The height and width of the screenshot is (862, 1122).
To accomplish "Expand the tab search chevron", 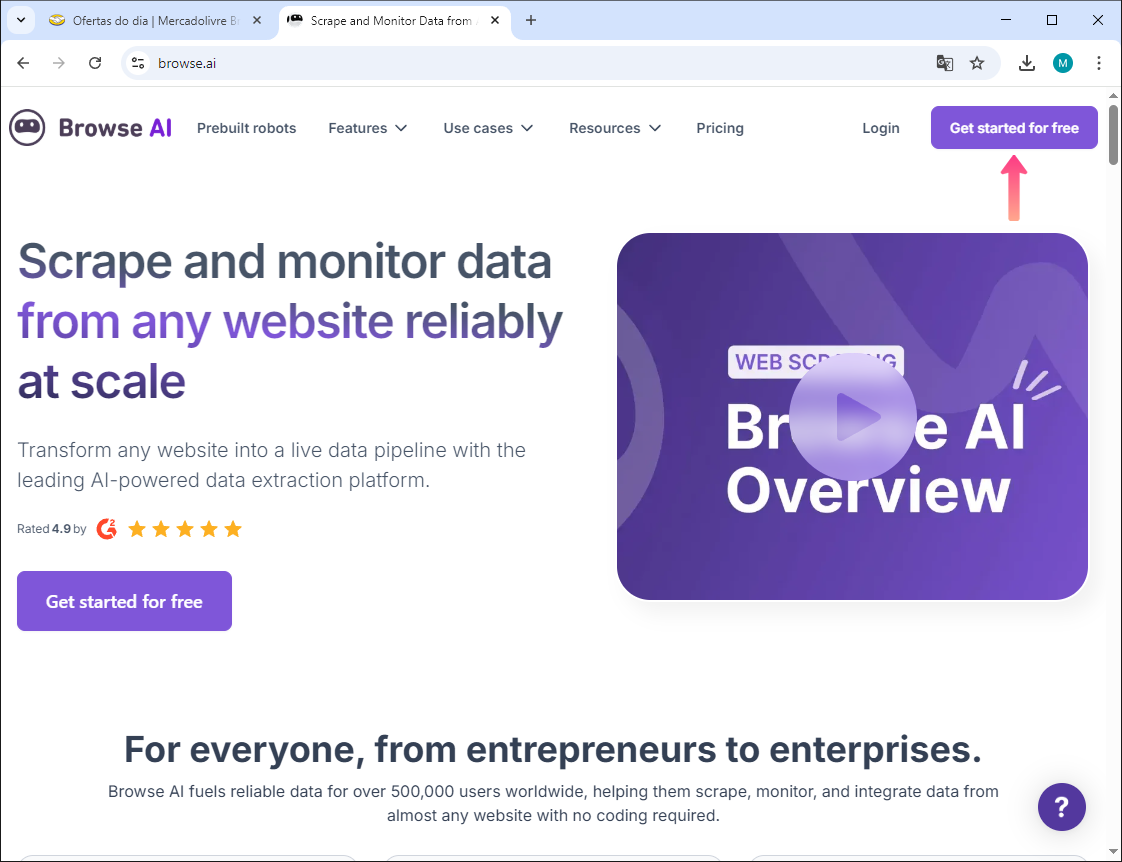I will (x=20, y=20).
